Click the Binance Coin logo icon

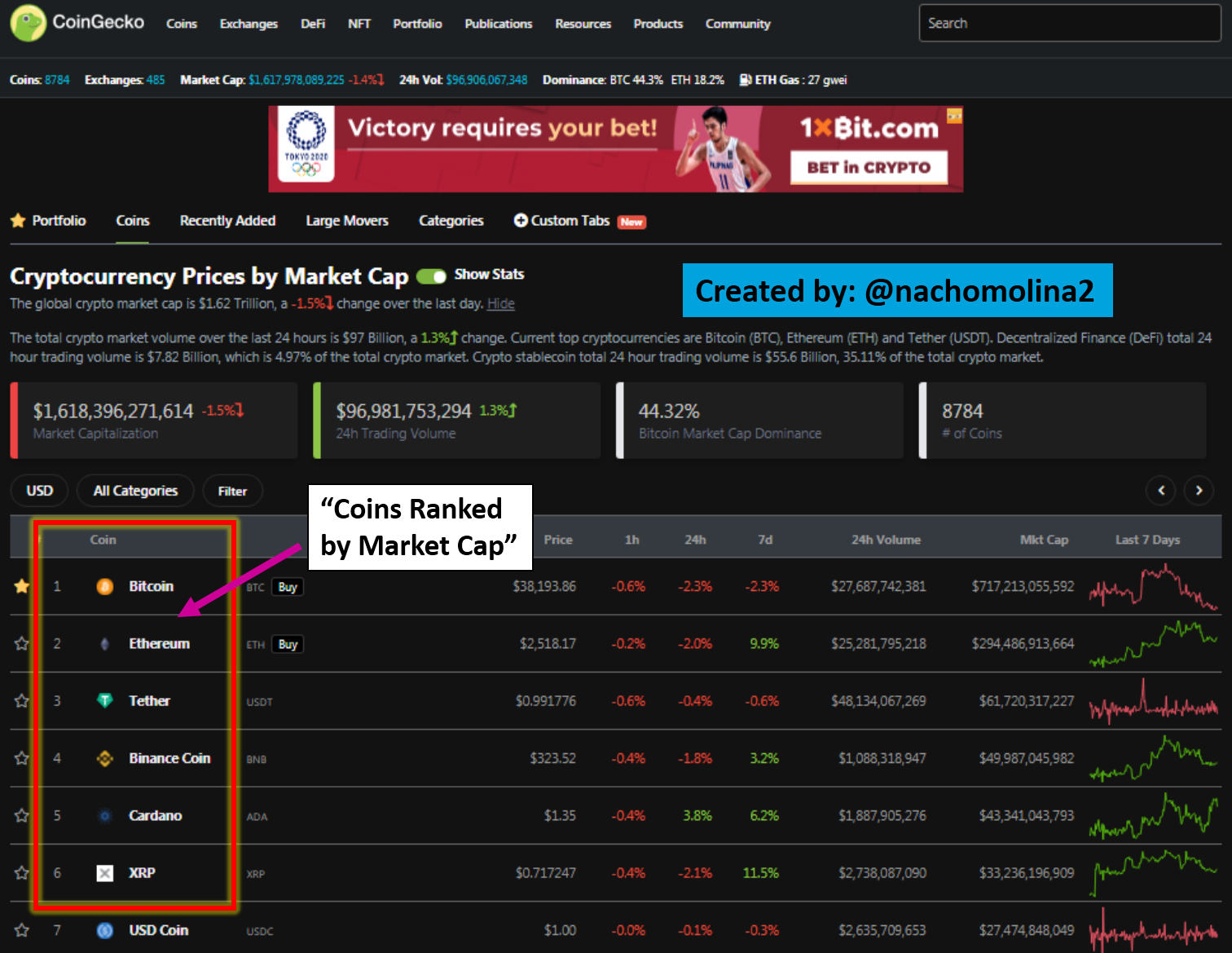(105, 758)
